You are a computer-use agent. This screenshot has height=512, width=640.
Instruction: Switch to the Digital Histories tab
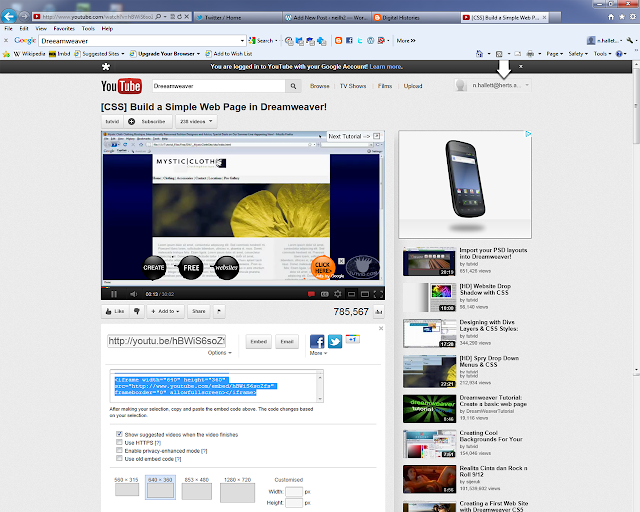416,18
